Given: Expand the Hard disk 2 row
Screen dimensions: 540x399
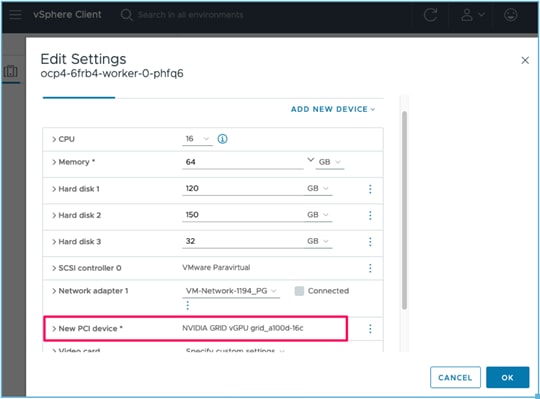Looking at the screenshot, I should 54,215.
